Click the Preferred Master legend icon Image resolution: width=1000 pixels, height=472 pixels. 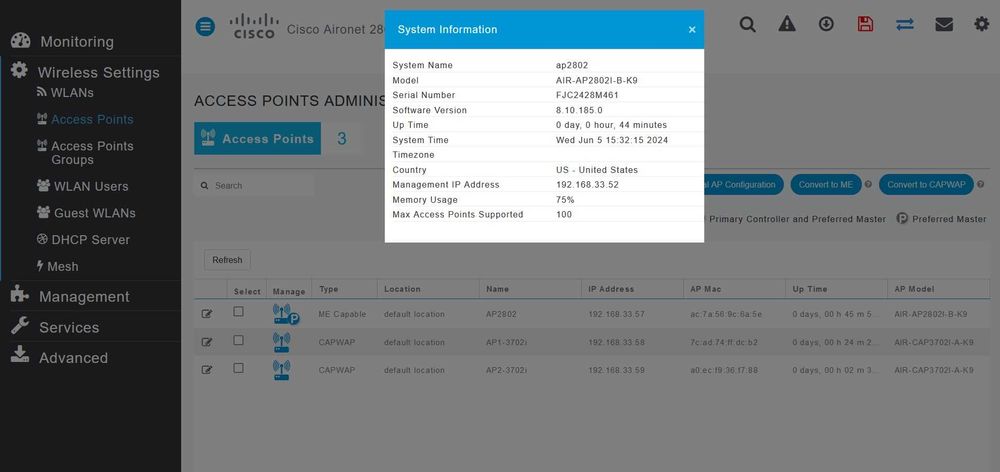pos(902,218)
